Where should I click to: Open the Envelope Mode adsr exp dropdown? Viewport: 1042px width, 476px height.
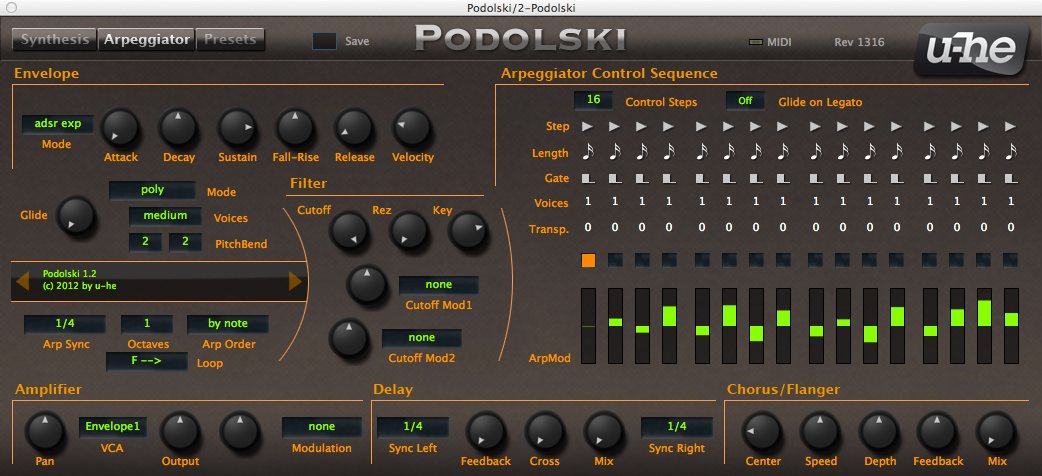[x=57, y=125]
